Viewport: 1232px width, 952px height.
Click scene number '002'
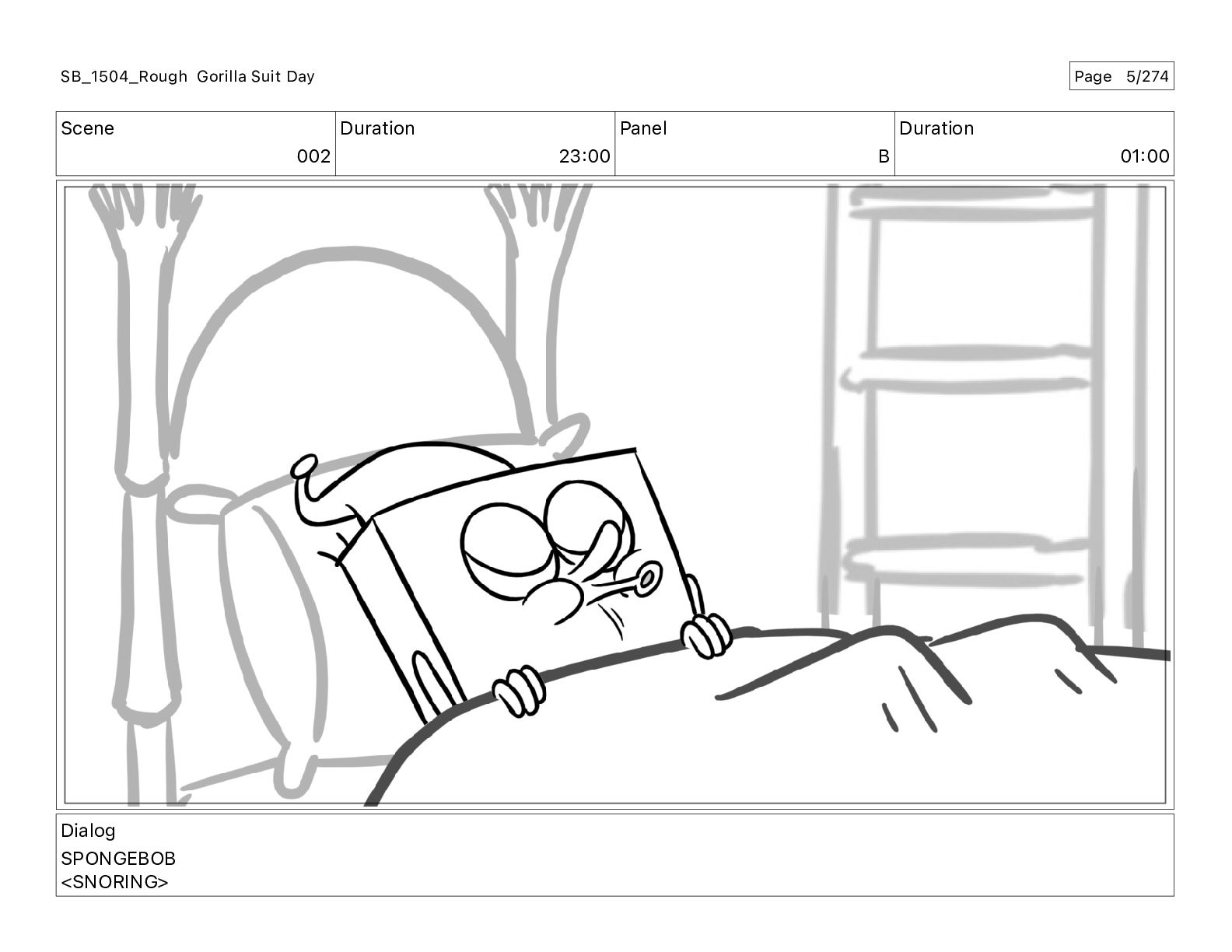coord(313,156)
